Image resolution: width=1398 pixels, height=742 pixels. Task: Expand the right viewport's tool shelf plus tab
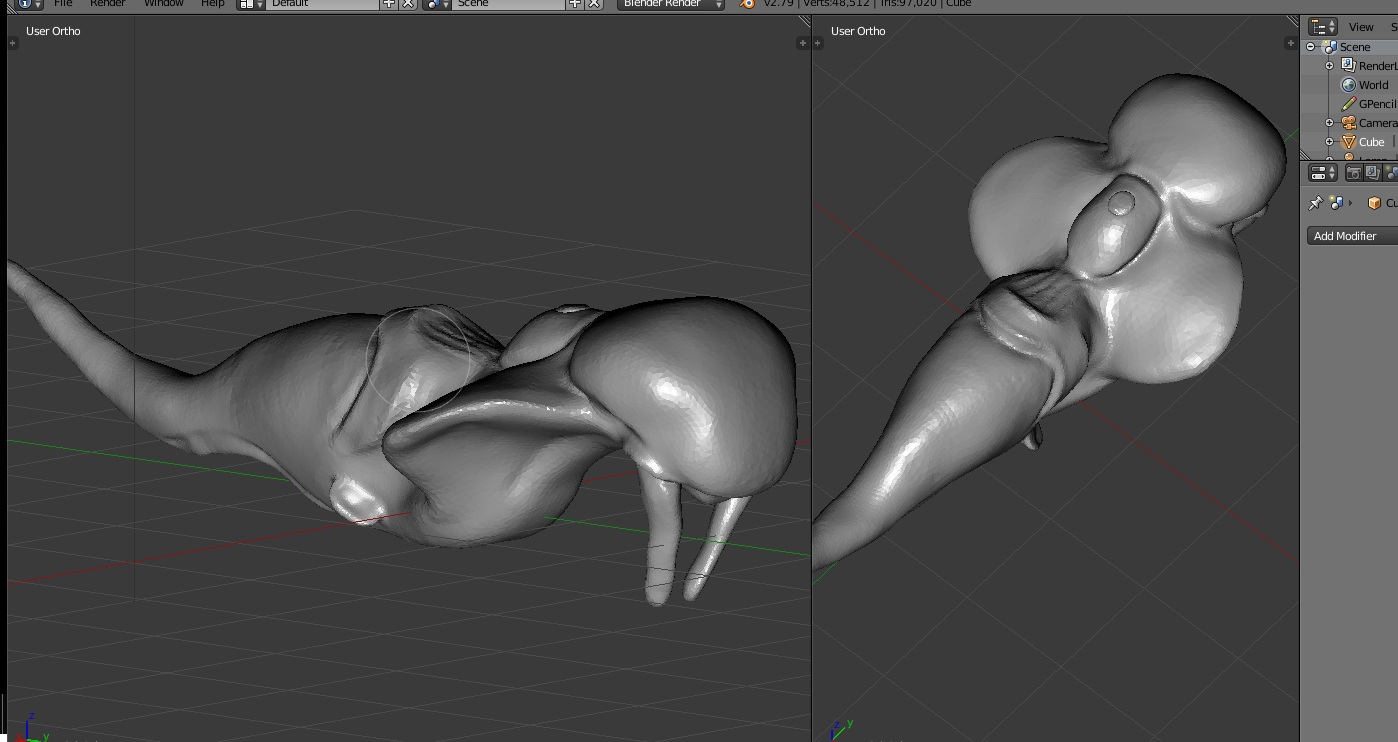pyautogui.click(x=818, y=43)
